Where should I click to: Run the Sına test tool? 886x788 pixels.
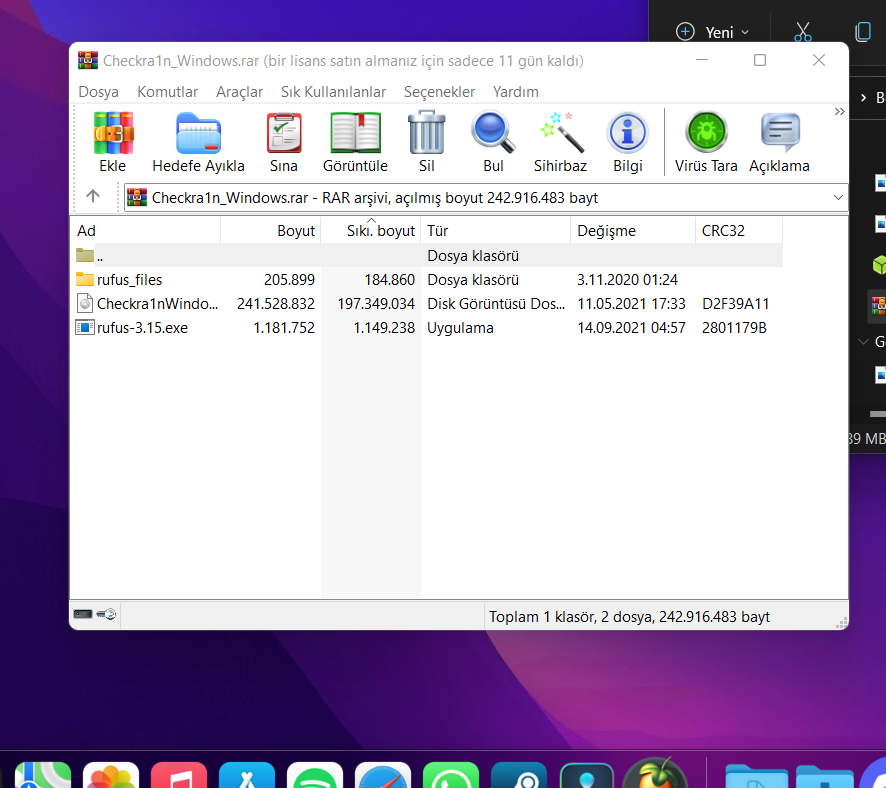[284, 133]
